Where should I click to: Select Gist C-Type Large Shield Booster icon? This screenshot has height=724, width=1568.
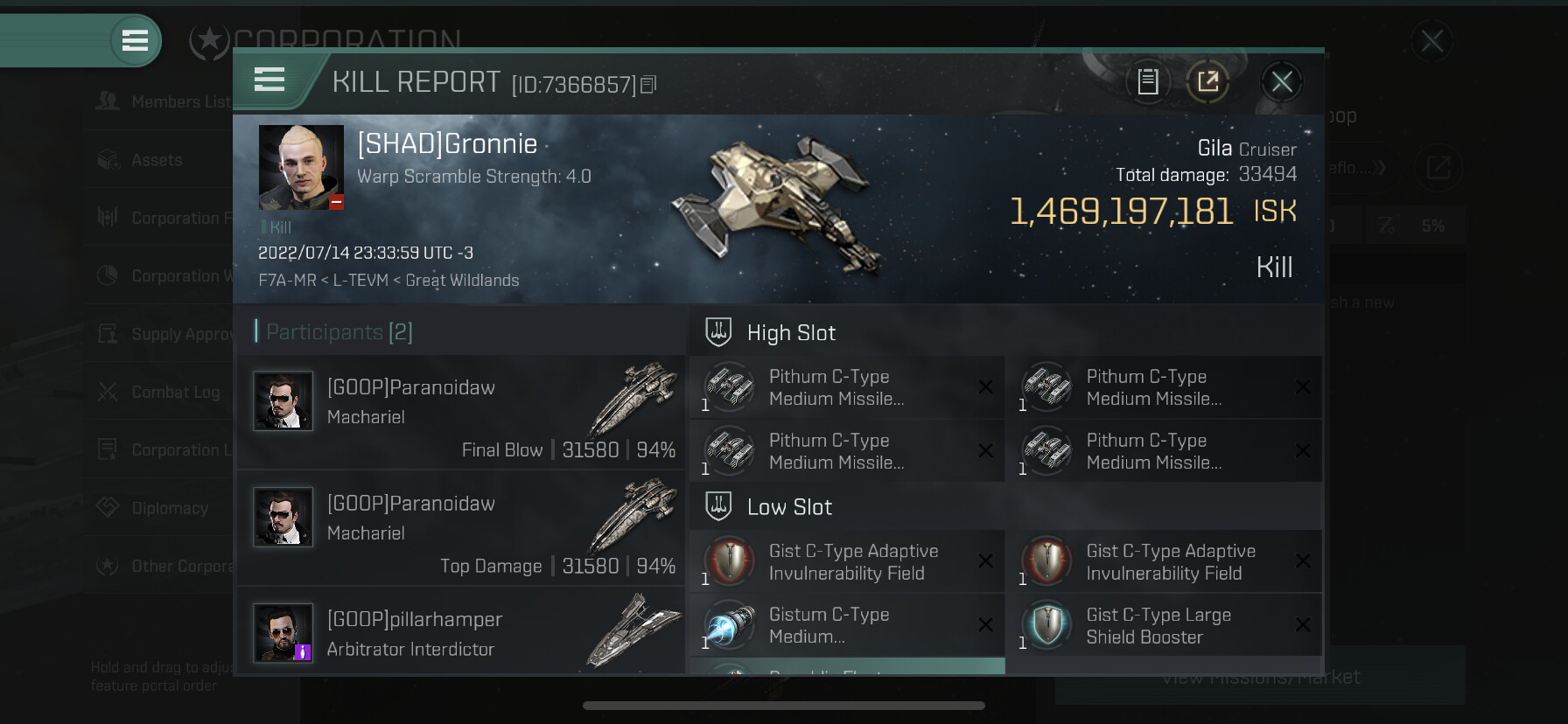pyautogui.click(x=1047, y=625)
